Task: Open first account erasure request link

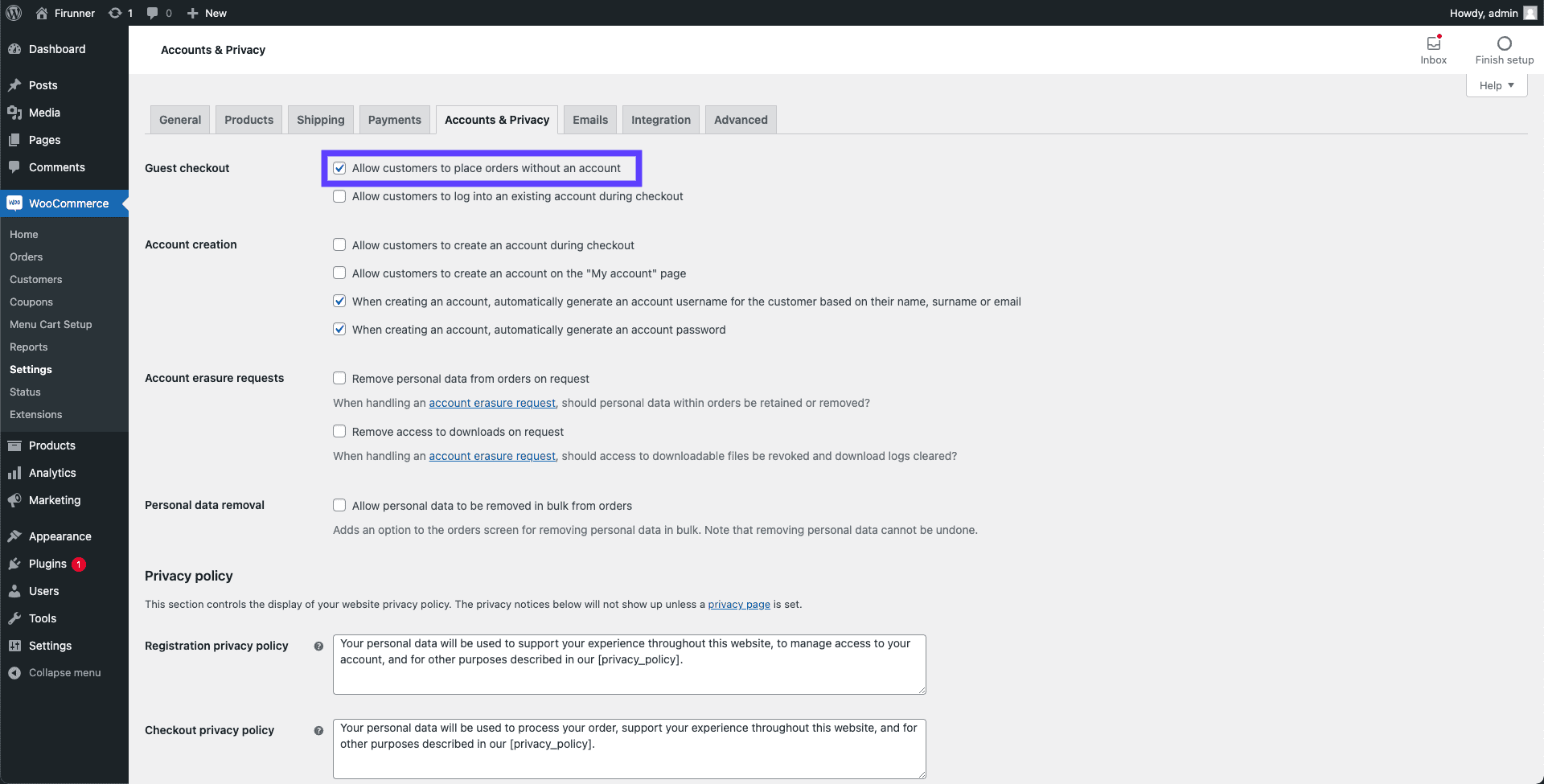Action: (x=492, y=403)
